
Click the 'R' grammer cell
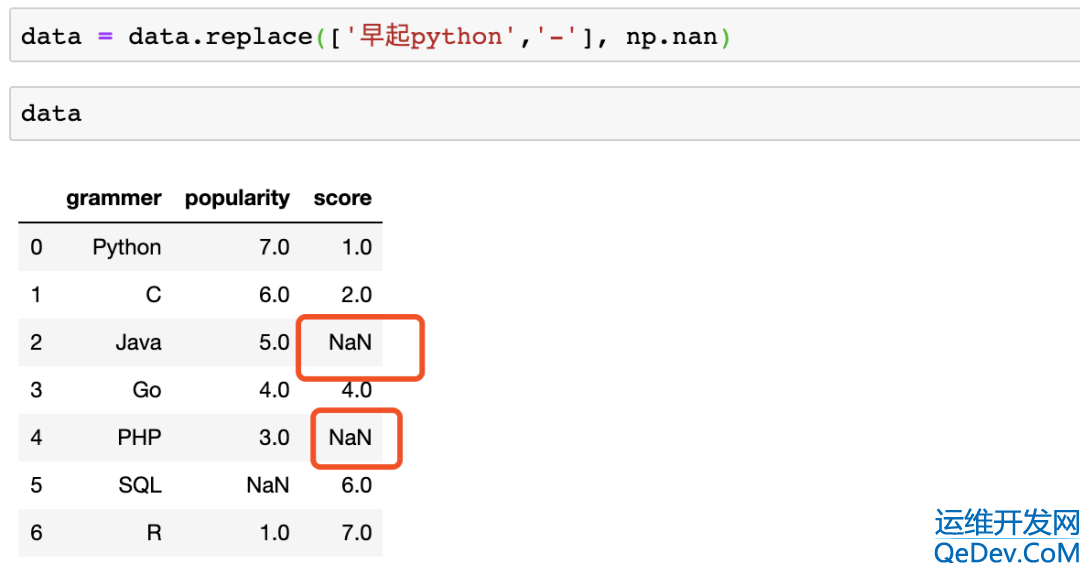(154, 532)
